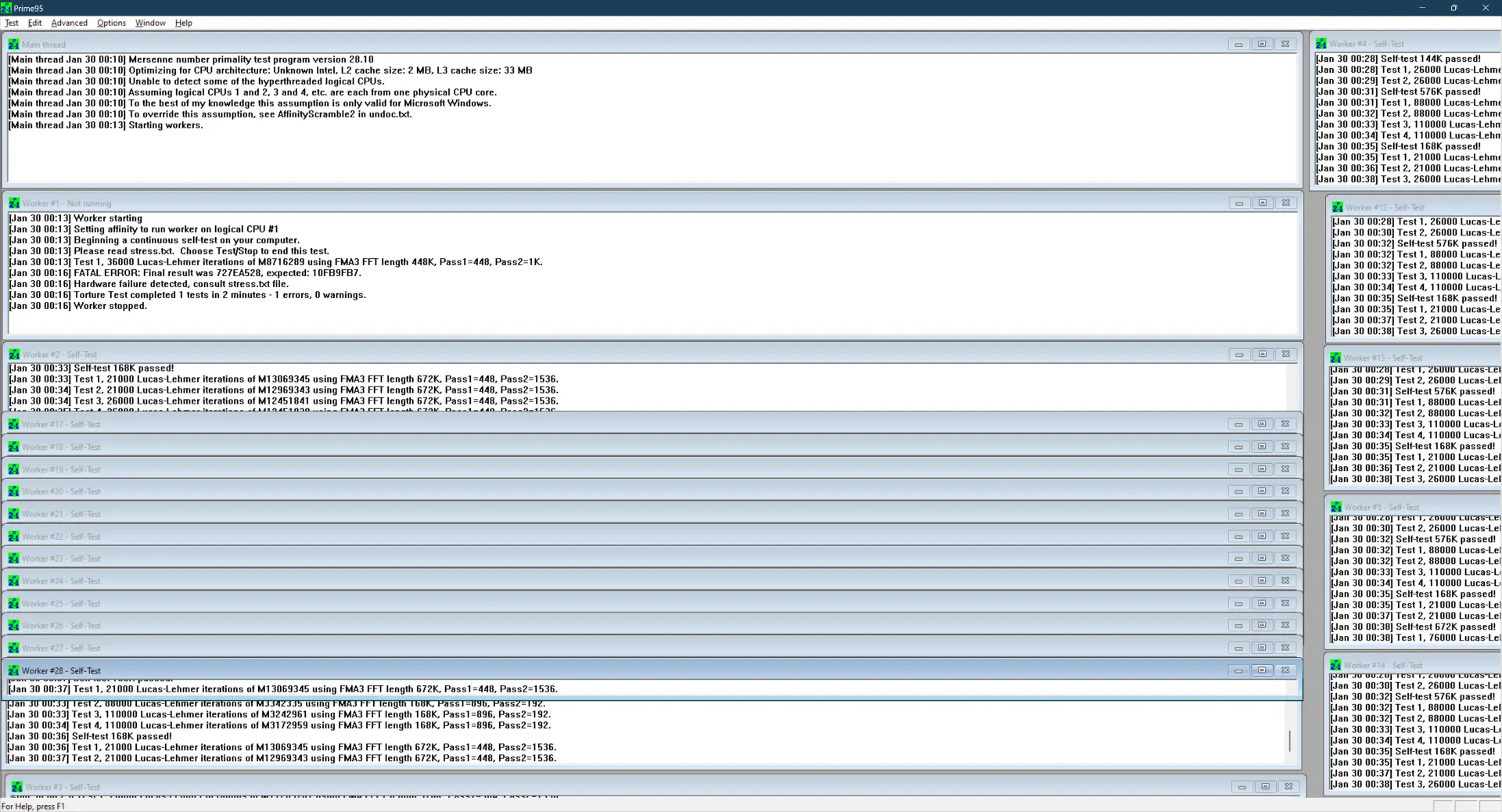Click the Main thread window icon
This screenshot has width=1502, height=812.
[13, 45]
